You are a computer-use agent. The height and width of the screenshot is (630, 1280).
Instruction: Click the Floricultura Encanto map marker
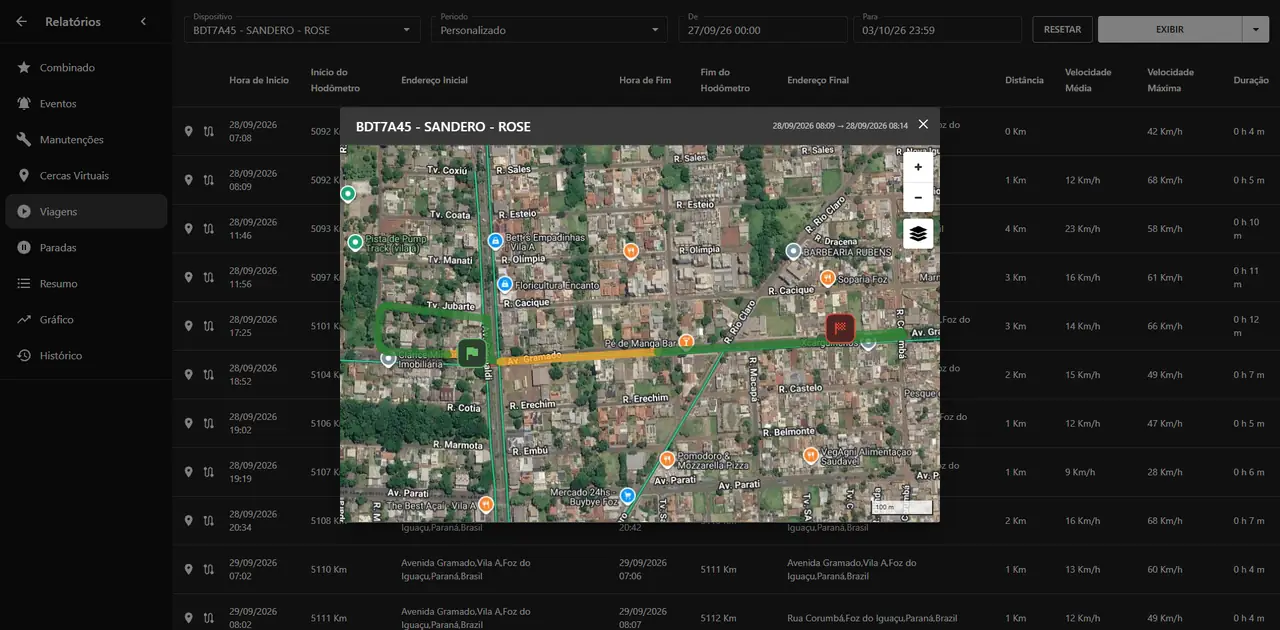[505, 285]
